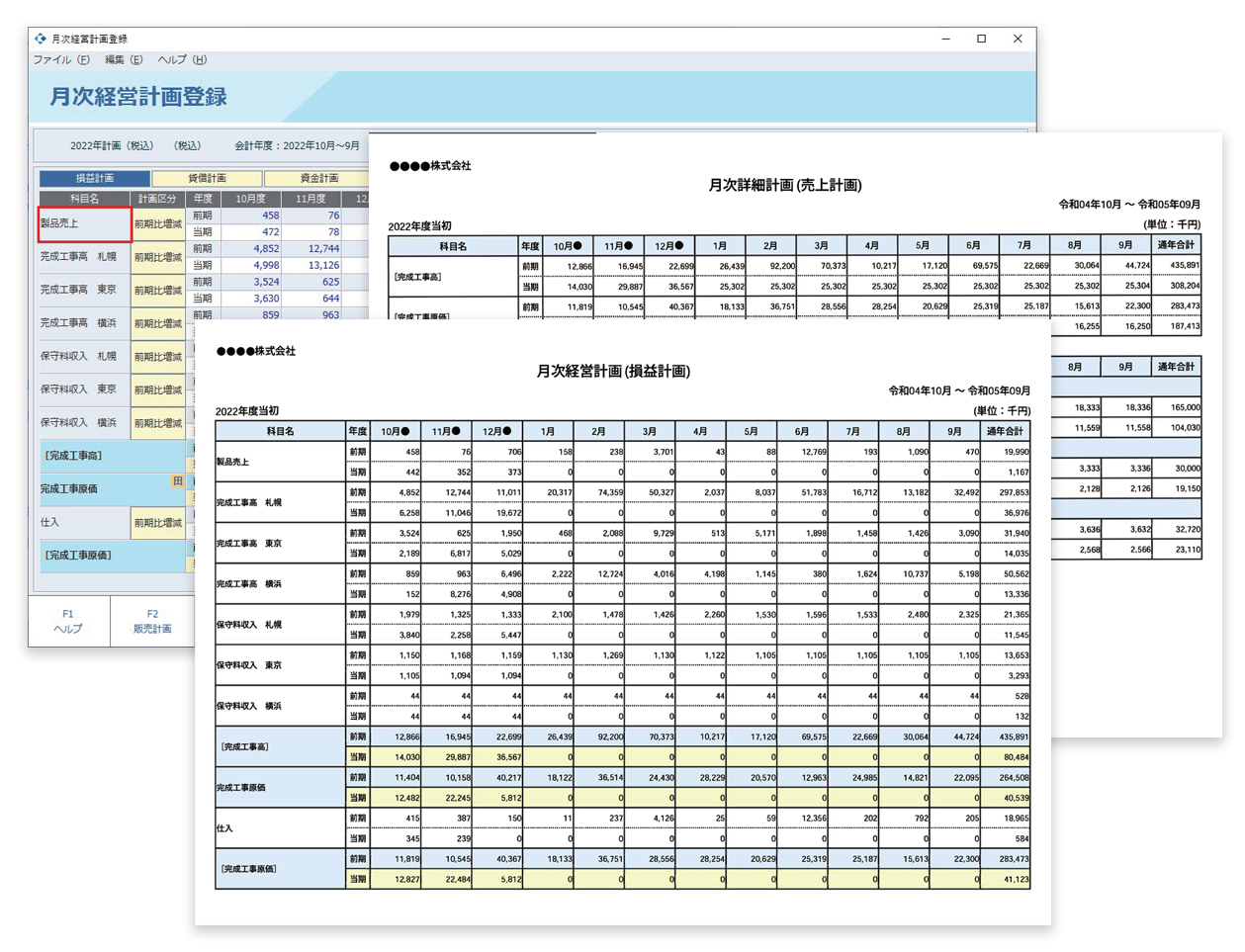Click the 11月度 cell showing 644
This screenshot has width=1245, height=952.
(311, 299)
